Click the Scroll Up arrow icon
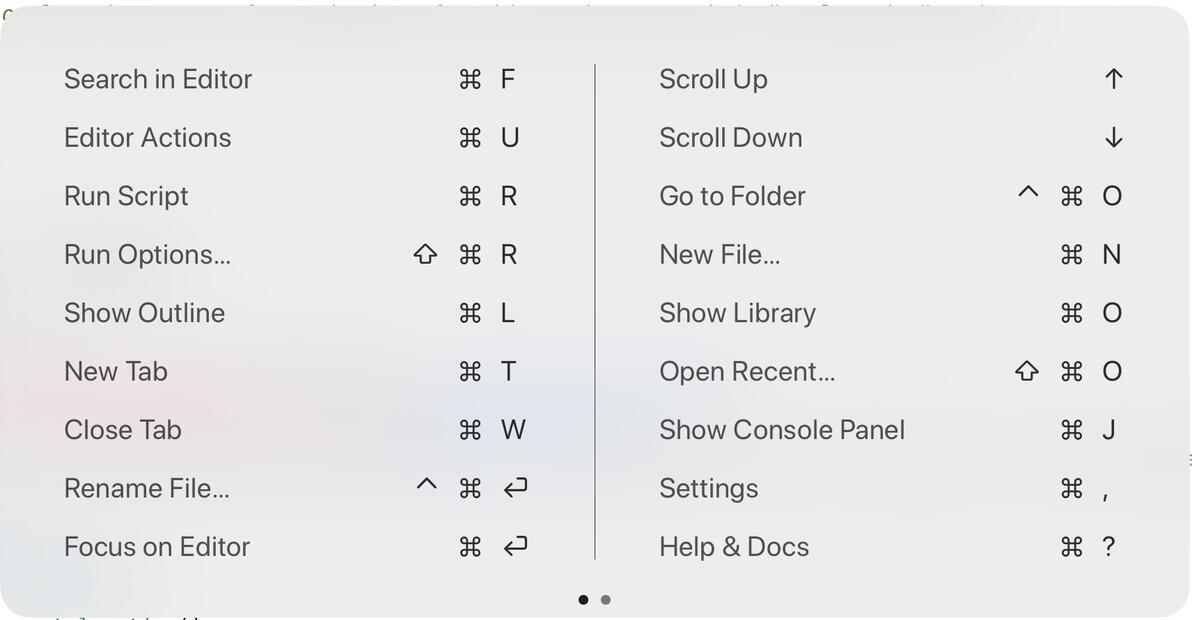 (1114, 80)
